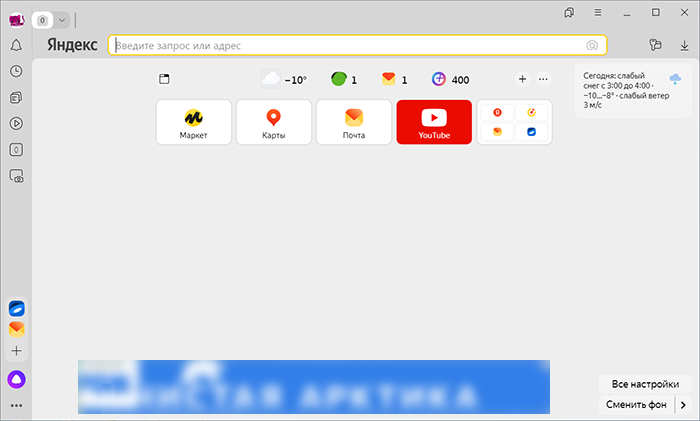This screenshot has width=700, height=421.
Task: Open bookmarks icon in title bar
Action: tap(569, 13)
